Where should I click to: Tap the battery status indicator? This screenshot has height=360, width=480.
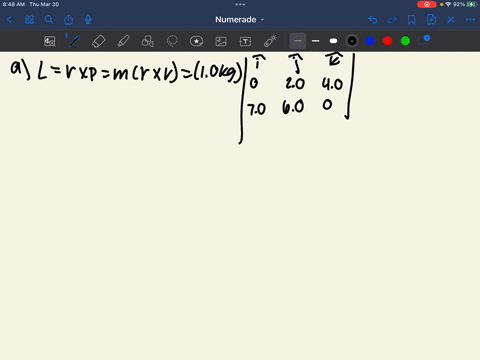[x=471, y=4]
